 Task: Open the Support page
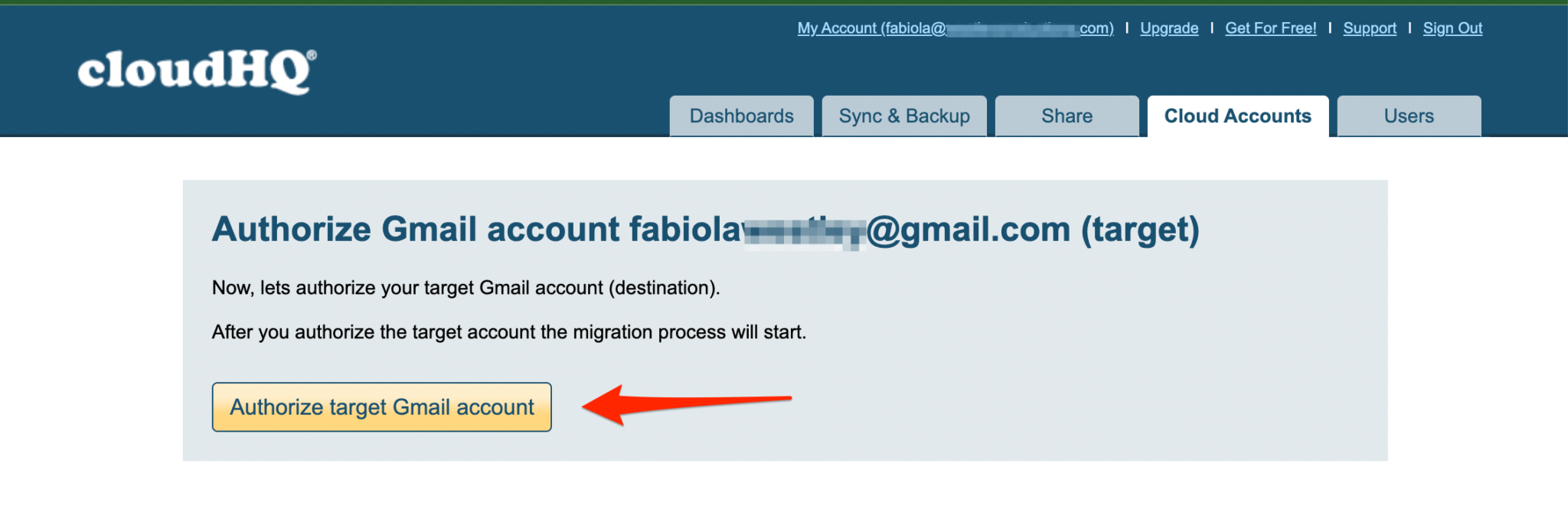tap(1370, 28)
